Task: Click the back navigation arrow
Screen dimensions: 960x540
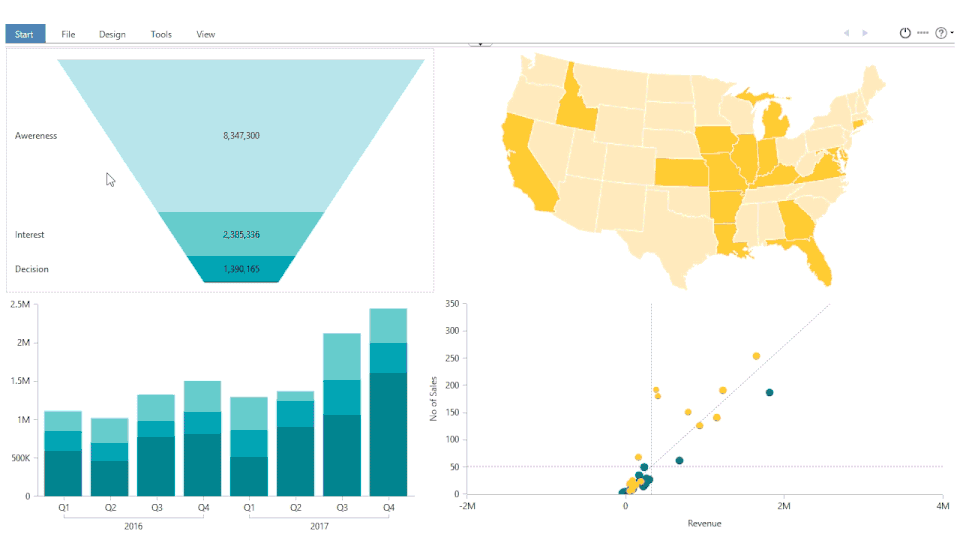Action: [x=846, y=33]
